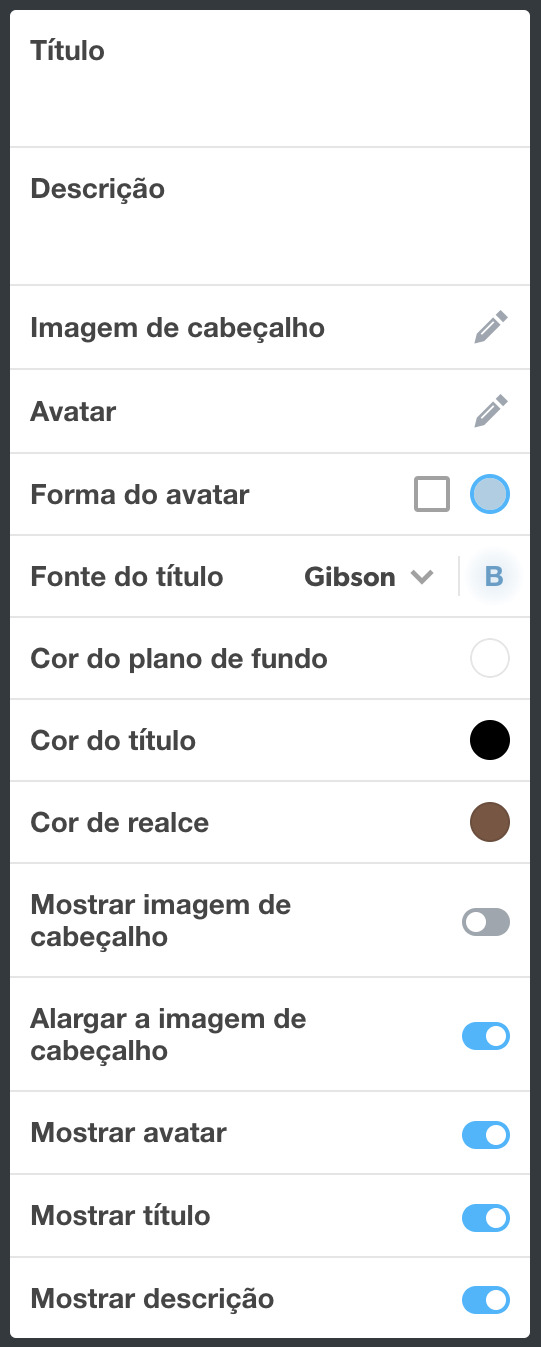Choose the circular avatar shape icon
The height and width of the screenshot is (1347, 541).
[490, 494]
